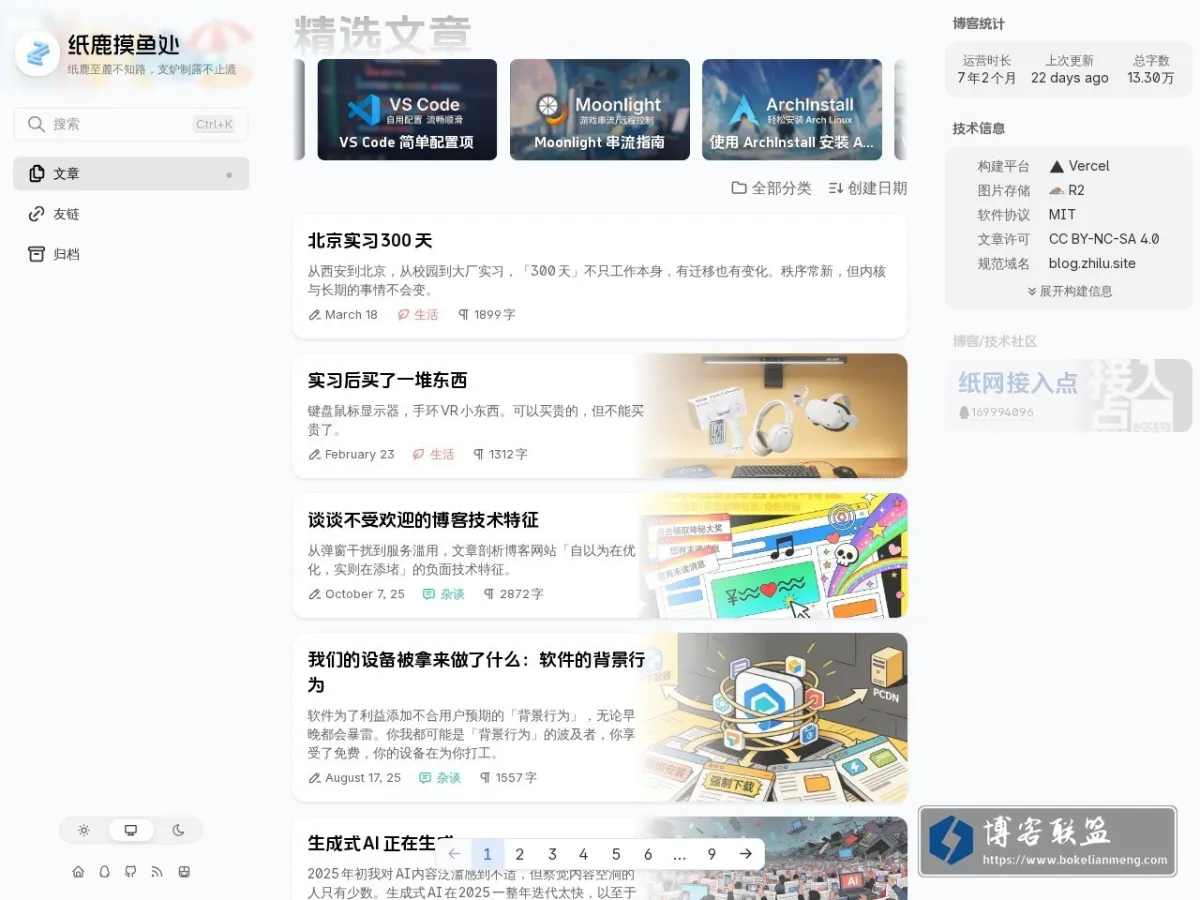Click the colorful popup-windows article cover image
Image resolution: width=1200 pixels, height=900 pixels.
[772, 555]
